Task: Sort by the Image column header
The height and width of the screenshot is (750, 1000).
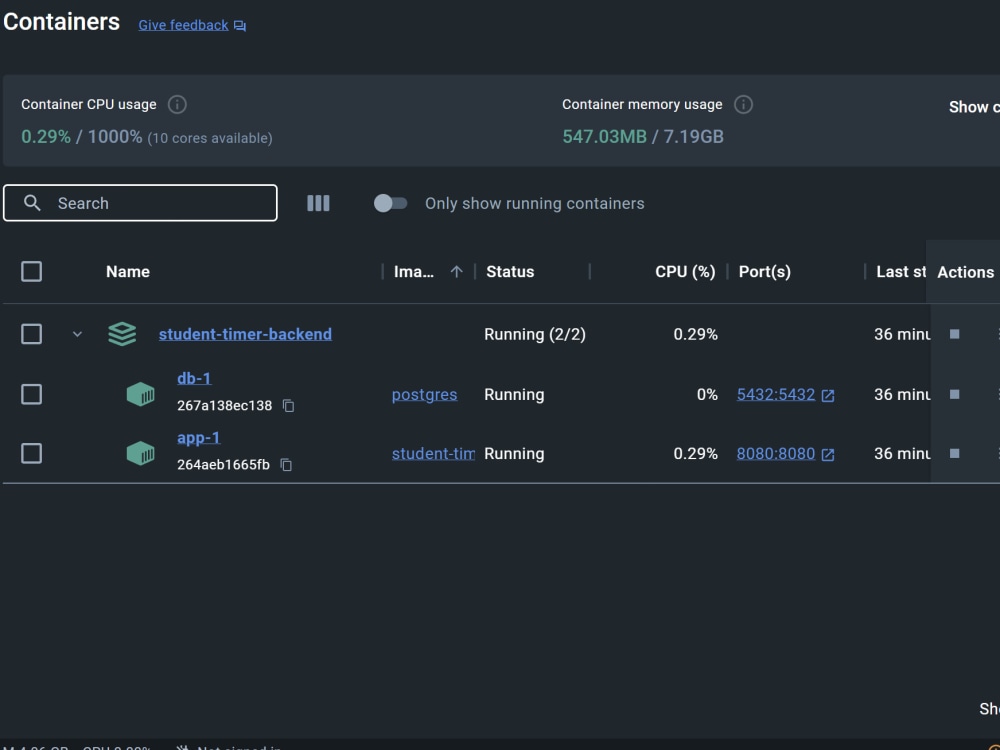Action: pos(413,272)
